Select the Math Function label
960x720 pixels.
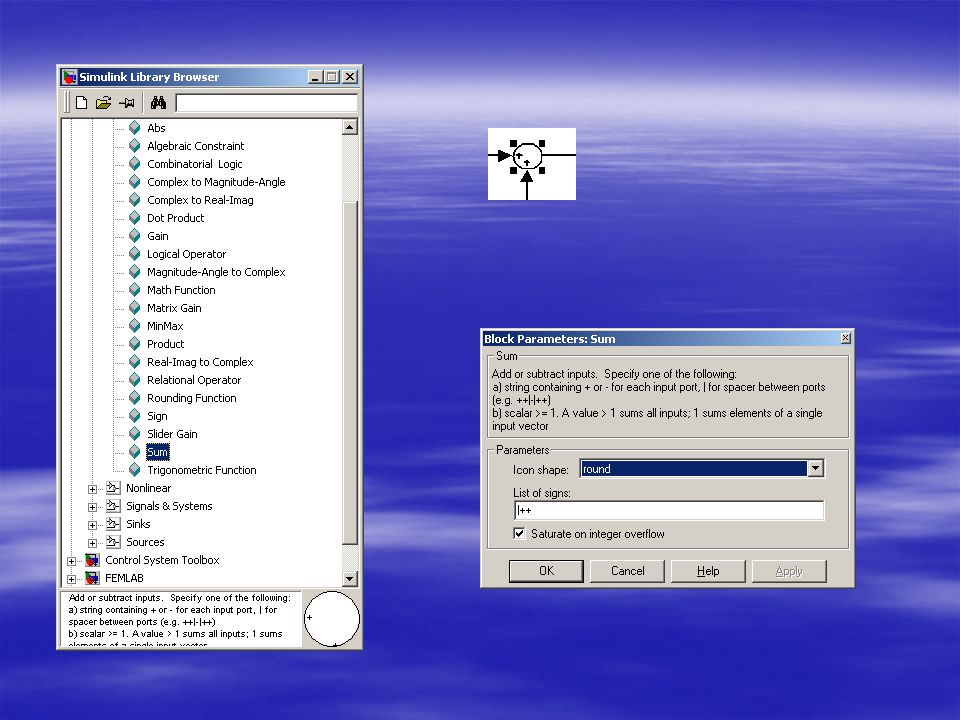coord(181,290)
